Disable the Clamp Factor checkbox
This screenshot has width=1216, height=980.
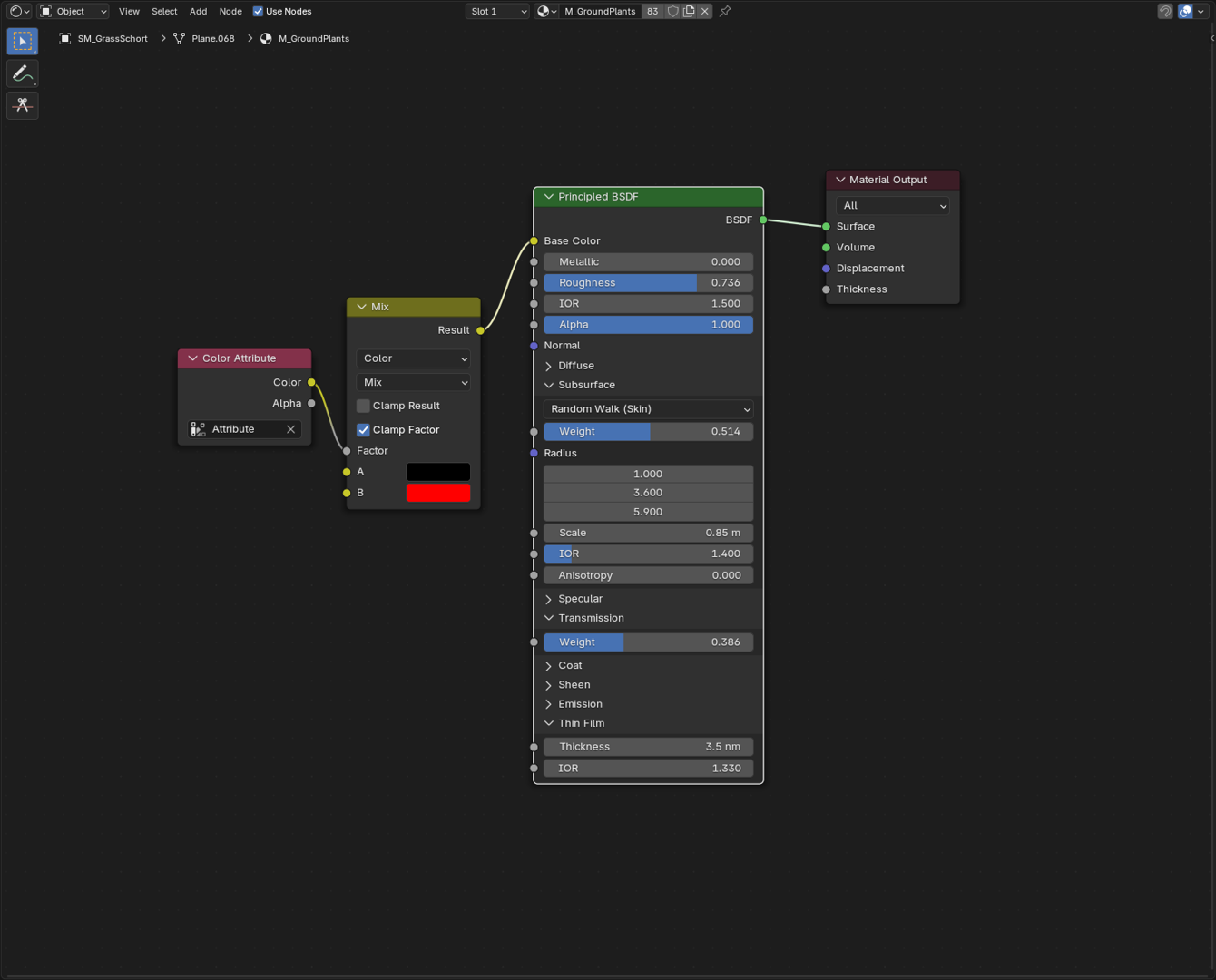[x=363, y=430]
